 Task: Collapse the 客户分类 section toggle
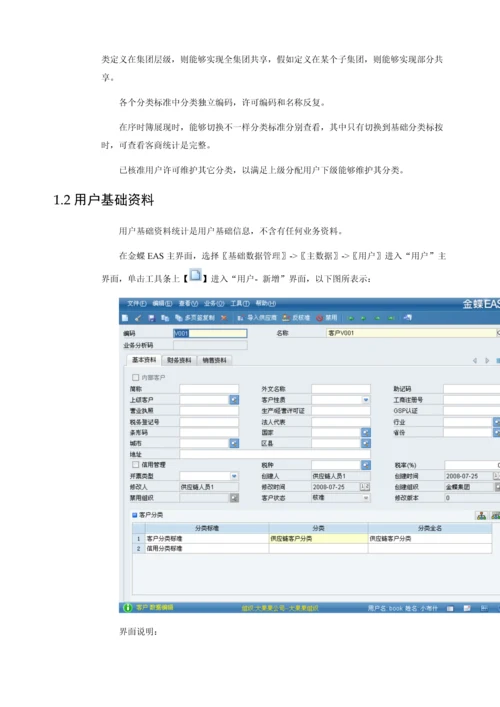click(x=134, y=515)
